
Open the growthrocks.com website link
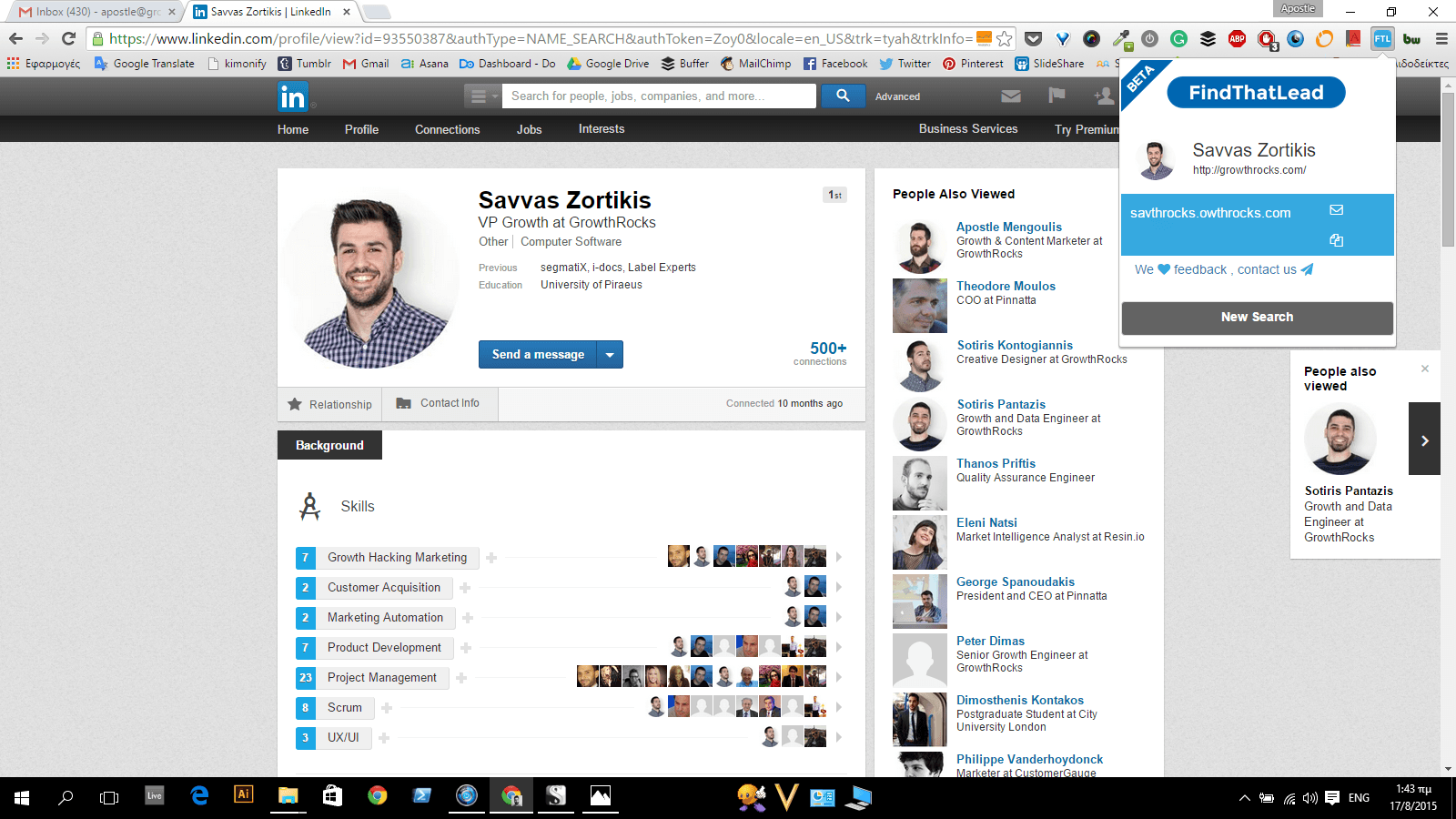[x=1249, y=170]
